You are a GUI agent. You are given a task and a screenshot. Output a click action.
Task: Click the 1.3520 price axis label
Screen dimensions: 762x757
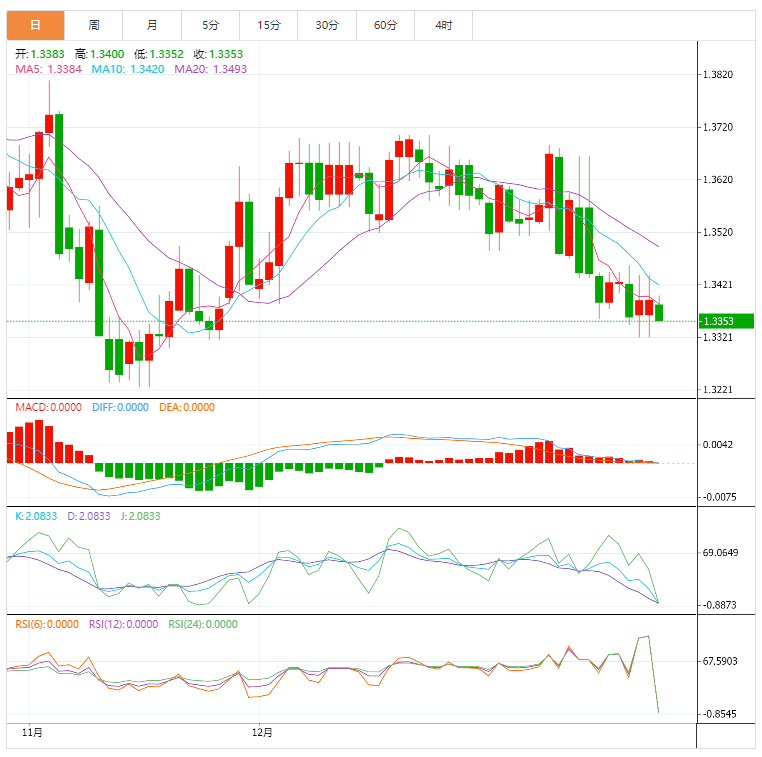click(718, 232)
